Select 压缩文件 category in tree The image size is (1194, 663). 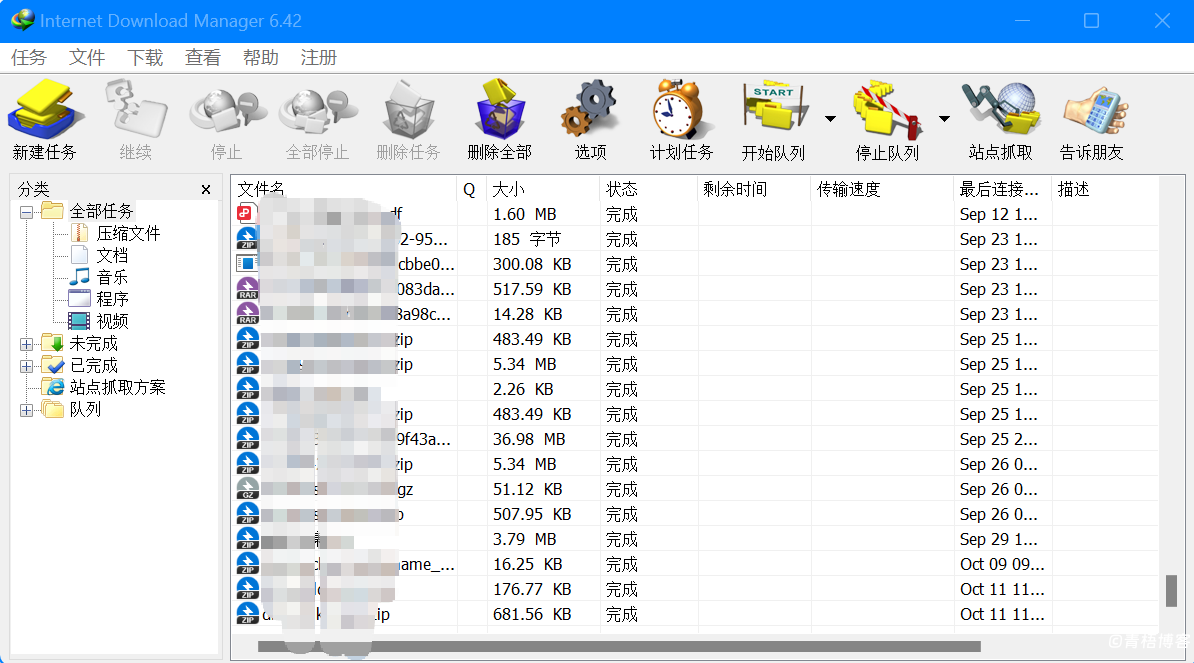[x=128, y=234]
